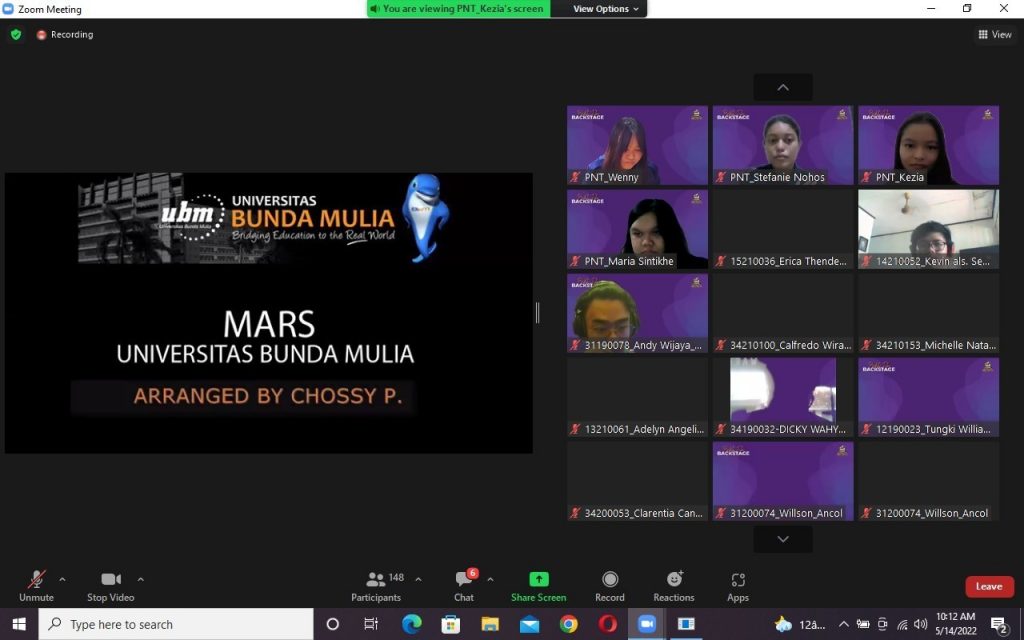Open the View Options dropdown
1024x640 pixels.
pyautogui.click(x=605, y=8)
